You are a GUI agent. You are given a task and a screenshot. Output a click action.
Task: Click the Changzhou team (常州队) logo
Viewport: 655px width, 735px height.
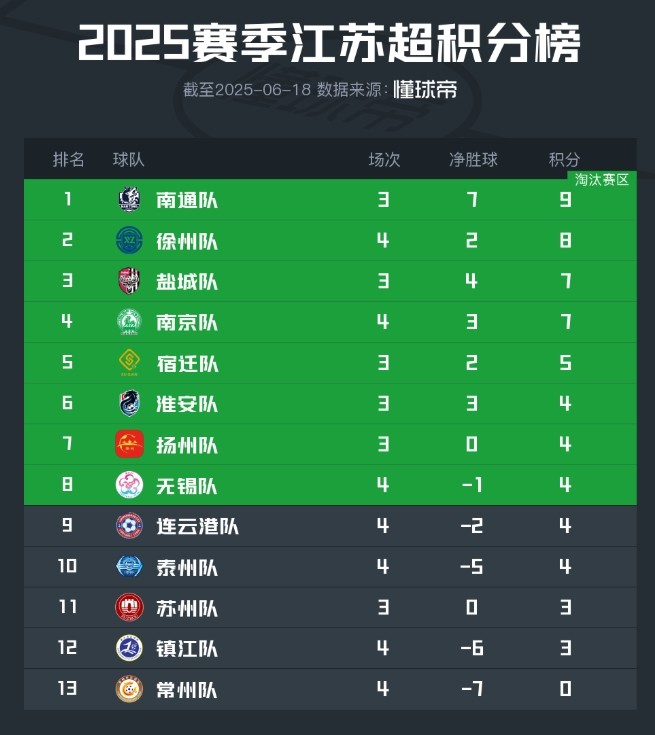(x=129, y=689)
